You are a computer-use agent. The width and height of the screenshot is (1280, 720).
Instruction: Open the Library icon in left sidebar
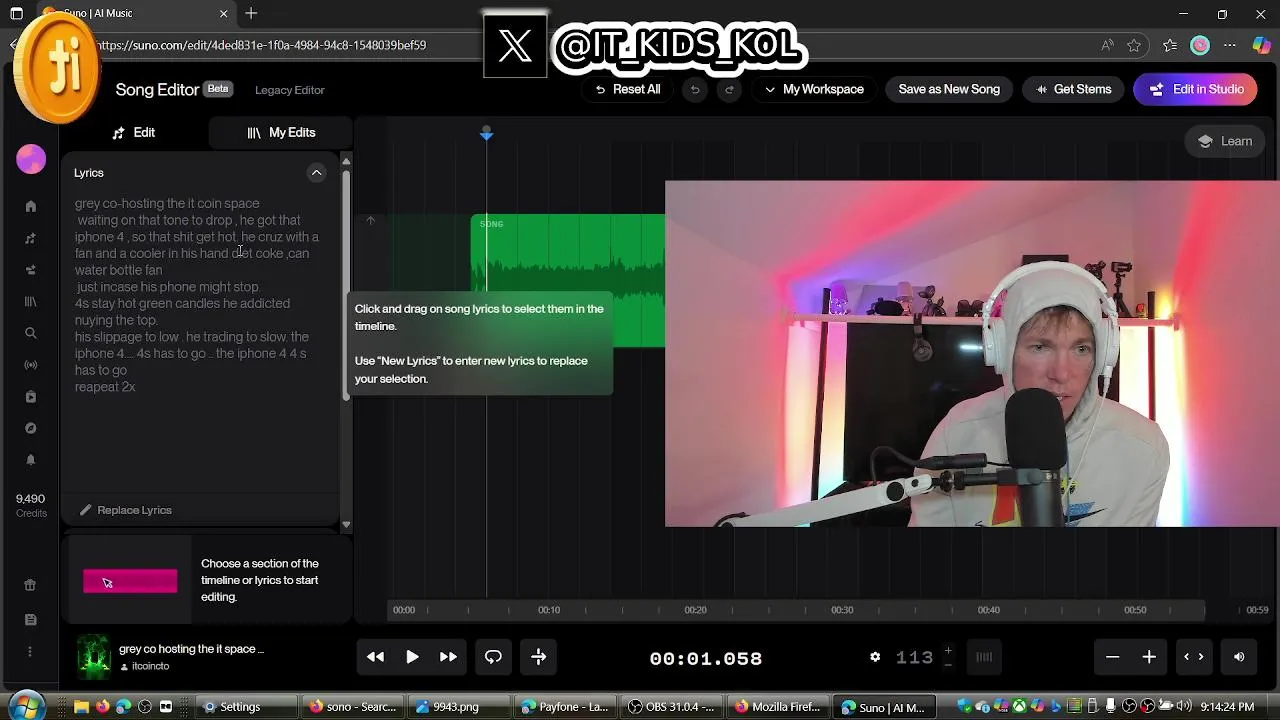click(x=31, y=301)
